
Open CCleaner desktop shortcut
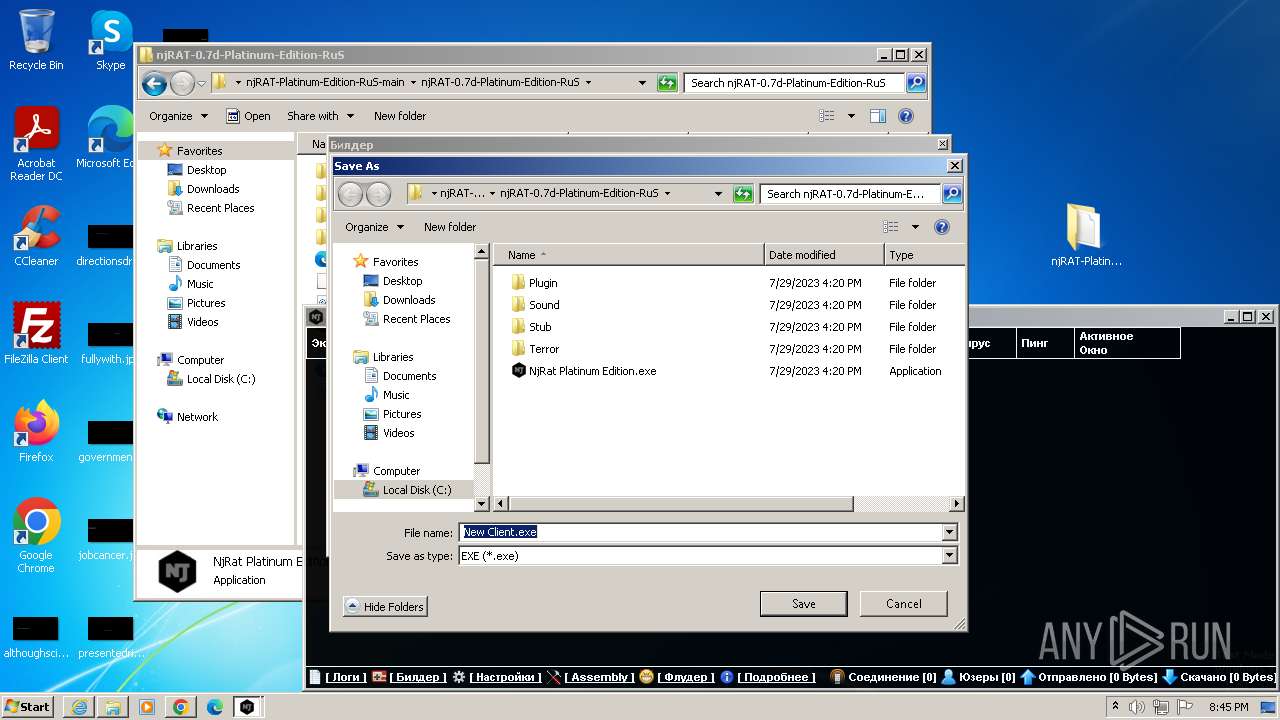pos(36,236)
